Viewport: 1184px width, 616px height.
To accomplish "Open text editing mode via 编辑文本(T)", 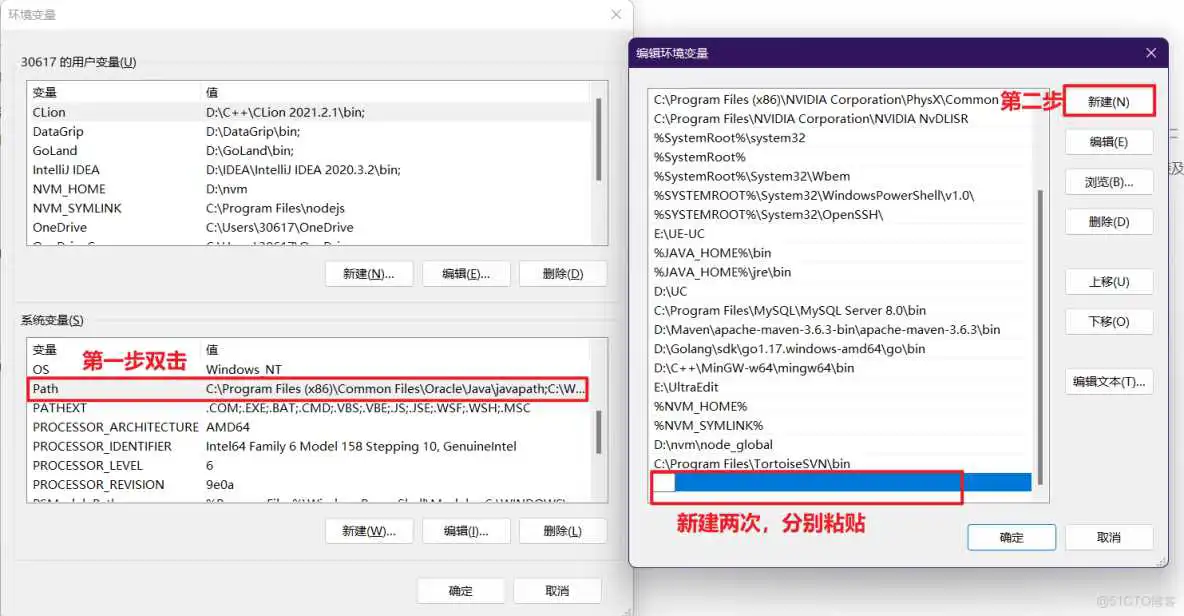I will point(1109,381).
